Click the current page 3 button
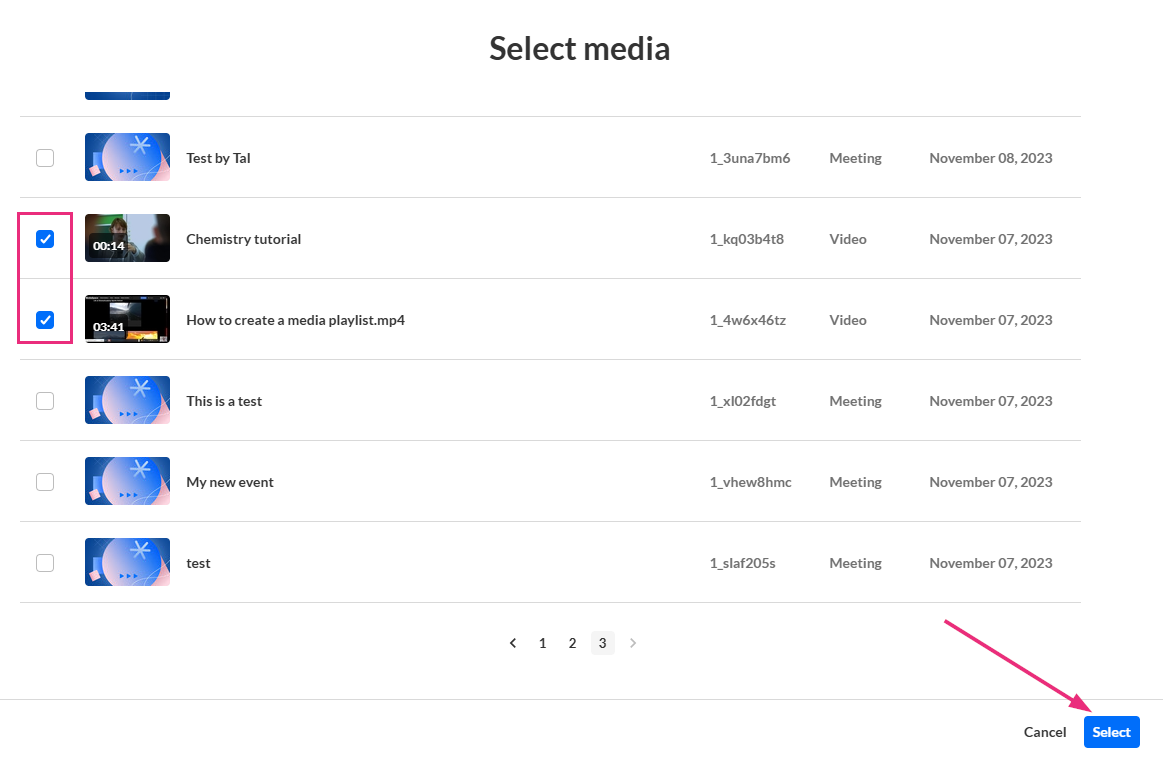 coord(602,643)
